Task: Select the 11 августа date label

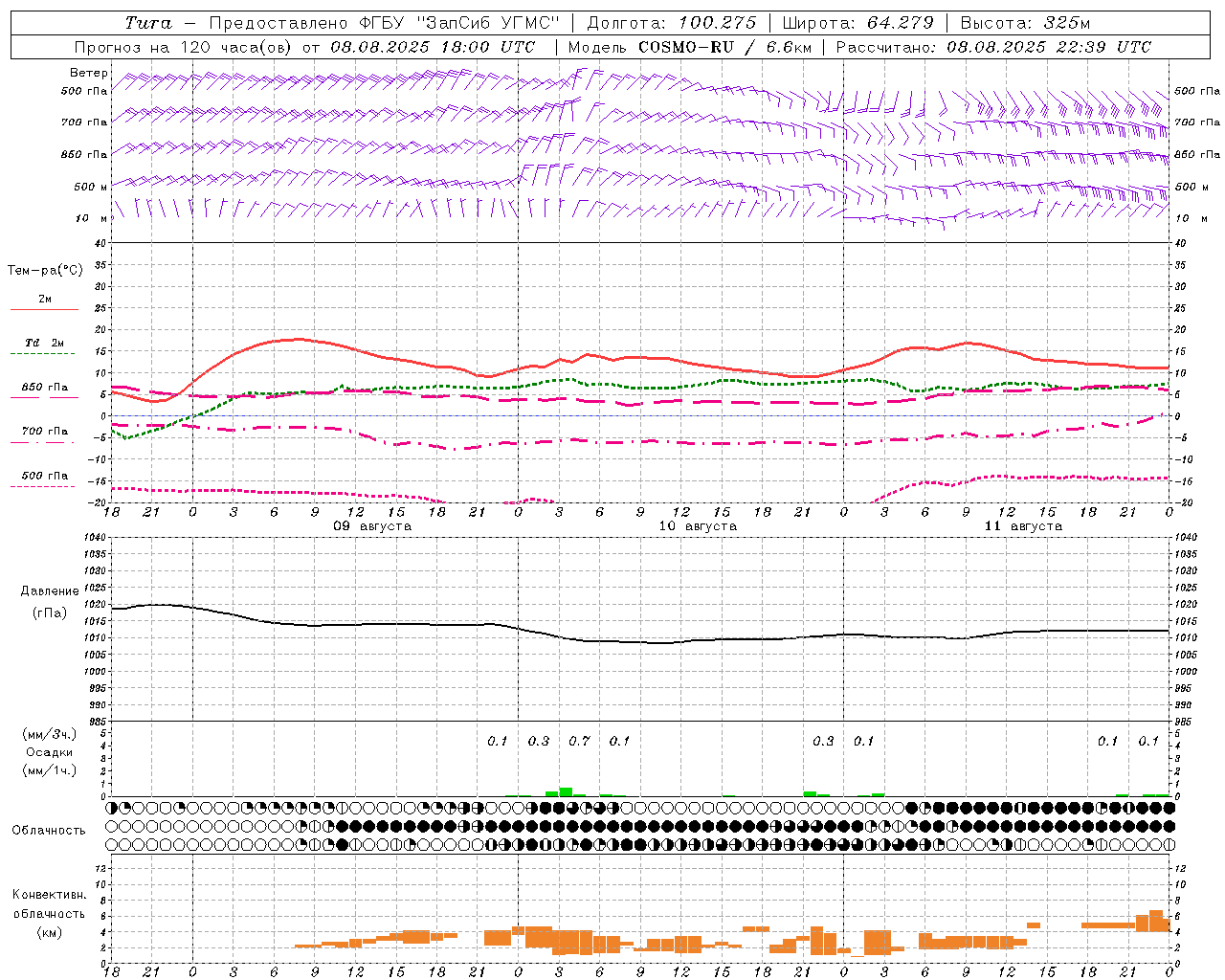Action: [x=1023, y=526]
